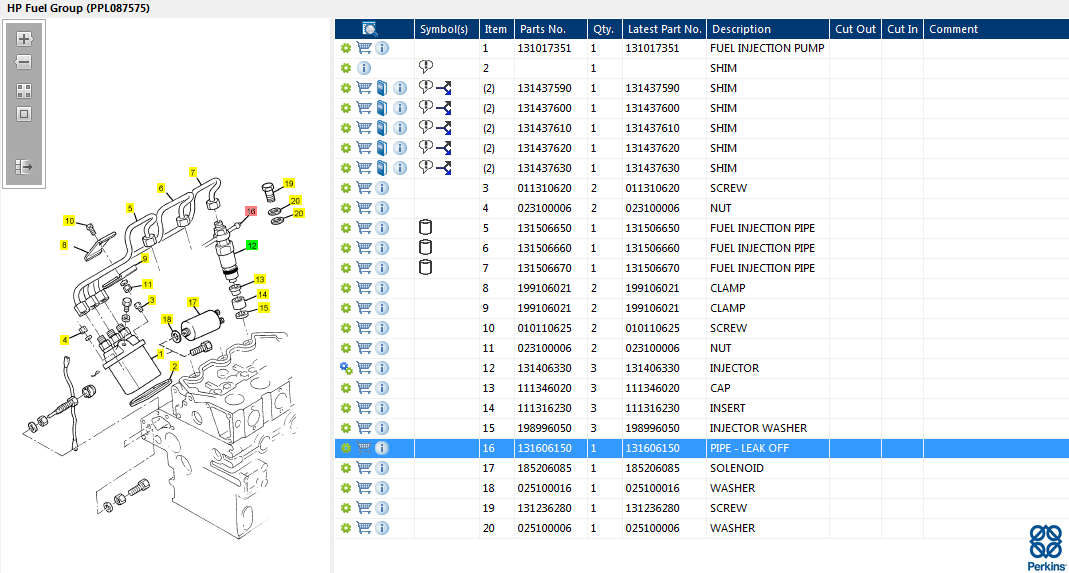Click red callout 16 in the diagram
Screen dimensions: 1069x573
point(251,212)
